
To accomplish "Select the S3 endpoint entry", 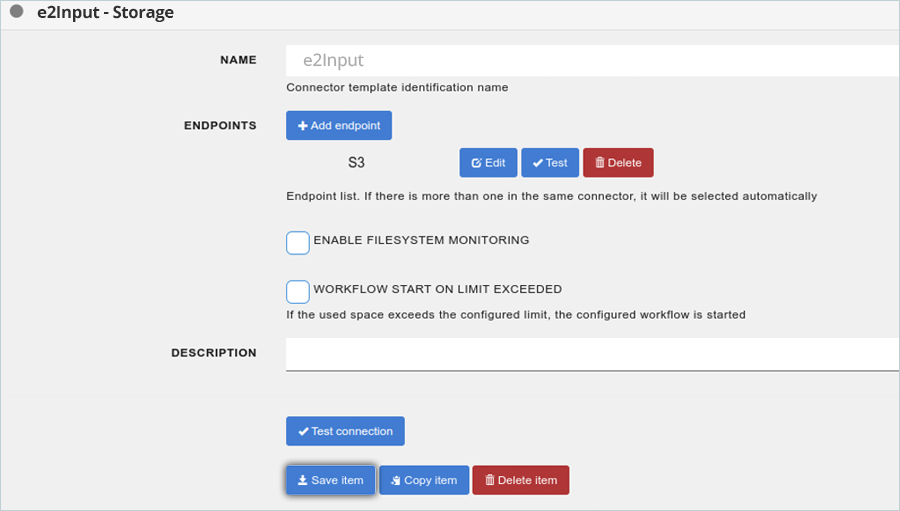I will pyautogui.click(x=356, y=162).
